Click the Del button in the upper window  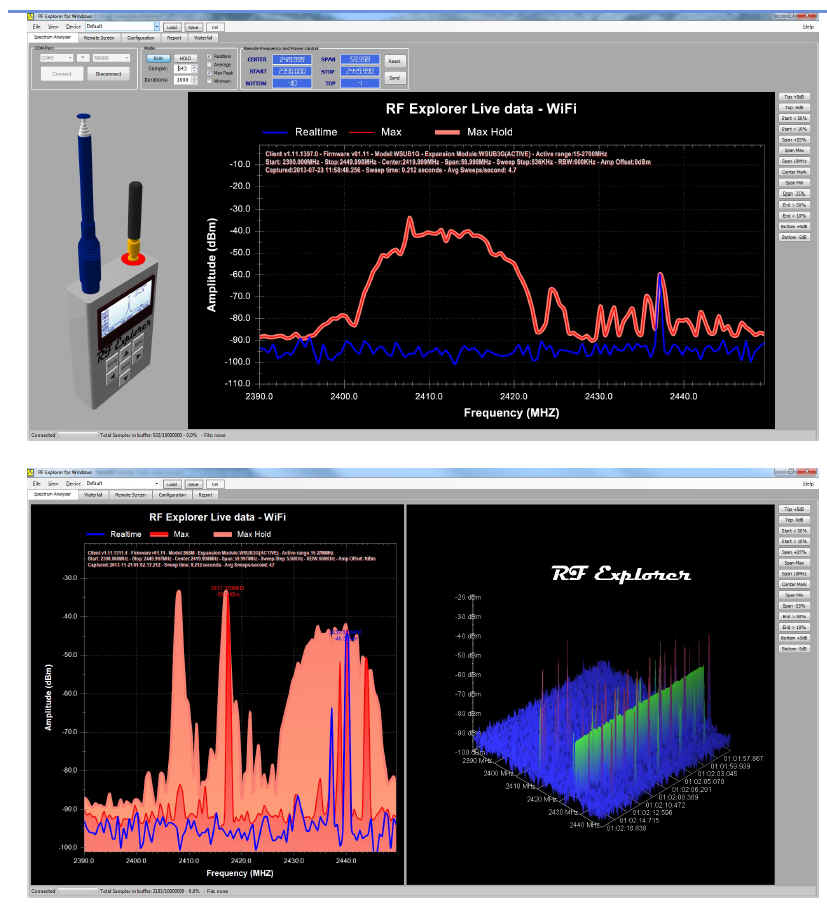click(x=215, y=27)
